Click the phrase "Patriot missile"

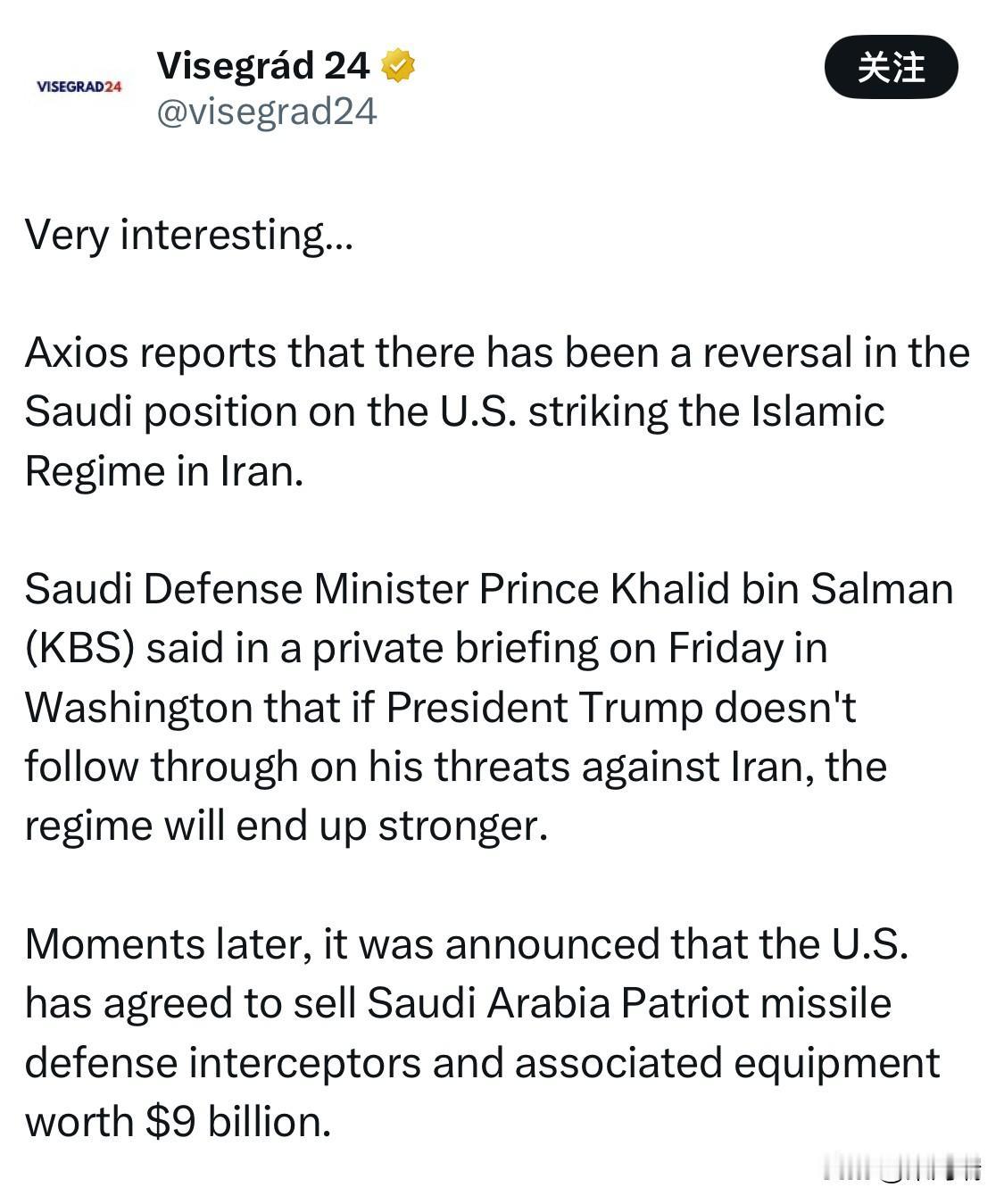coord(756,1003)
